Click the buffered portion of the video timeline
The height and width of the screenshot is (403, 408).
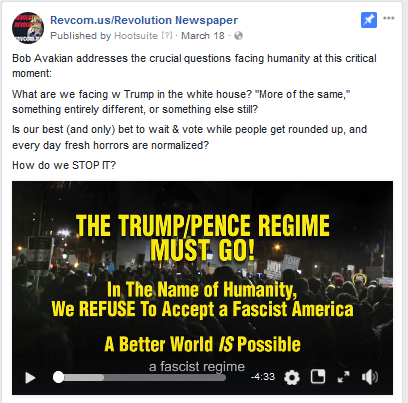coord(84,377)
